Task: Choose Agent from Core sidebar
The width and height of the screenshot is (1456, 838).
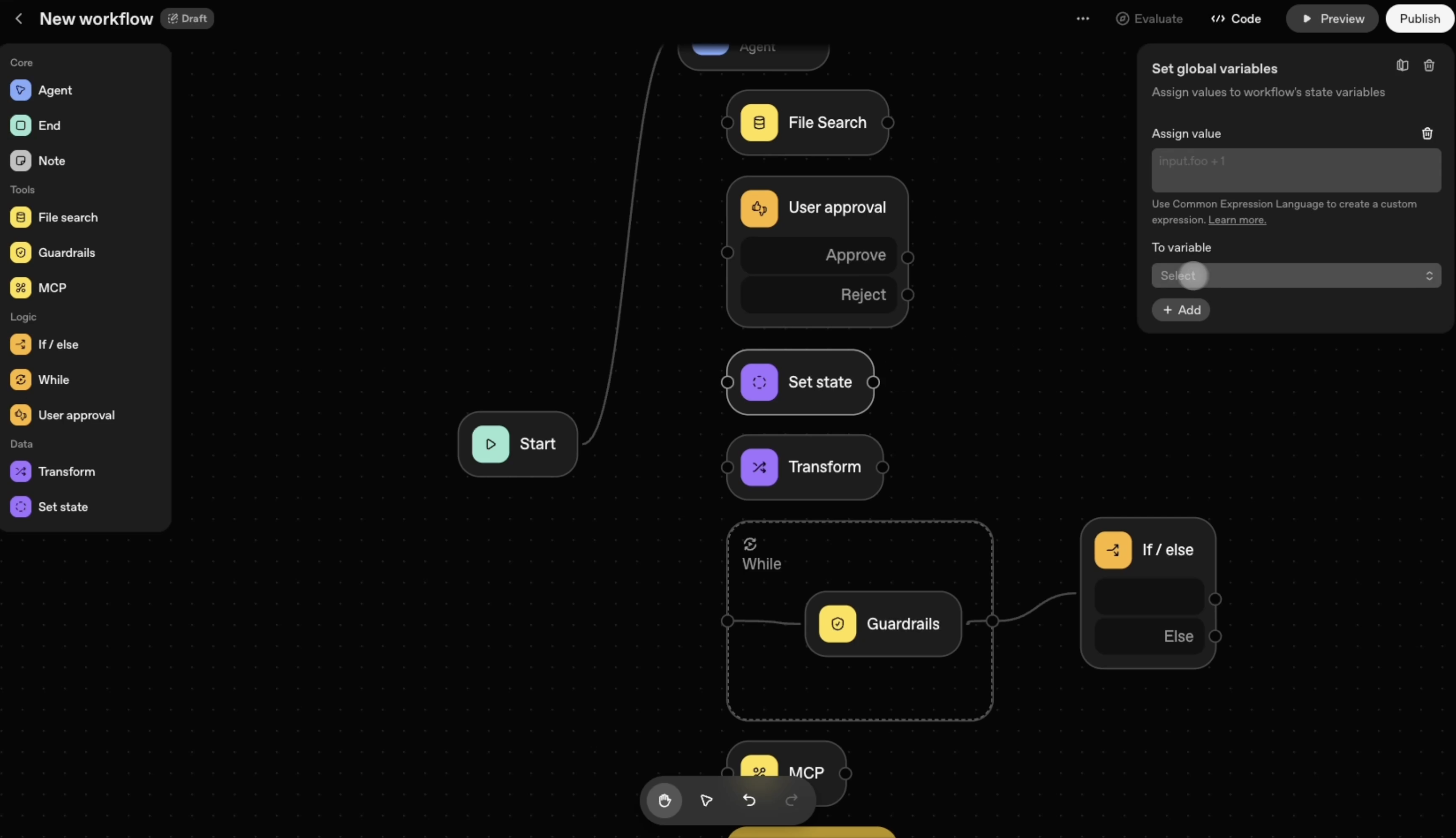Action: [x=55, y=90]
